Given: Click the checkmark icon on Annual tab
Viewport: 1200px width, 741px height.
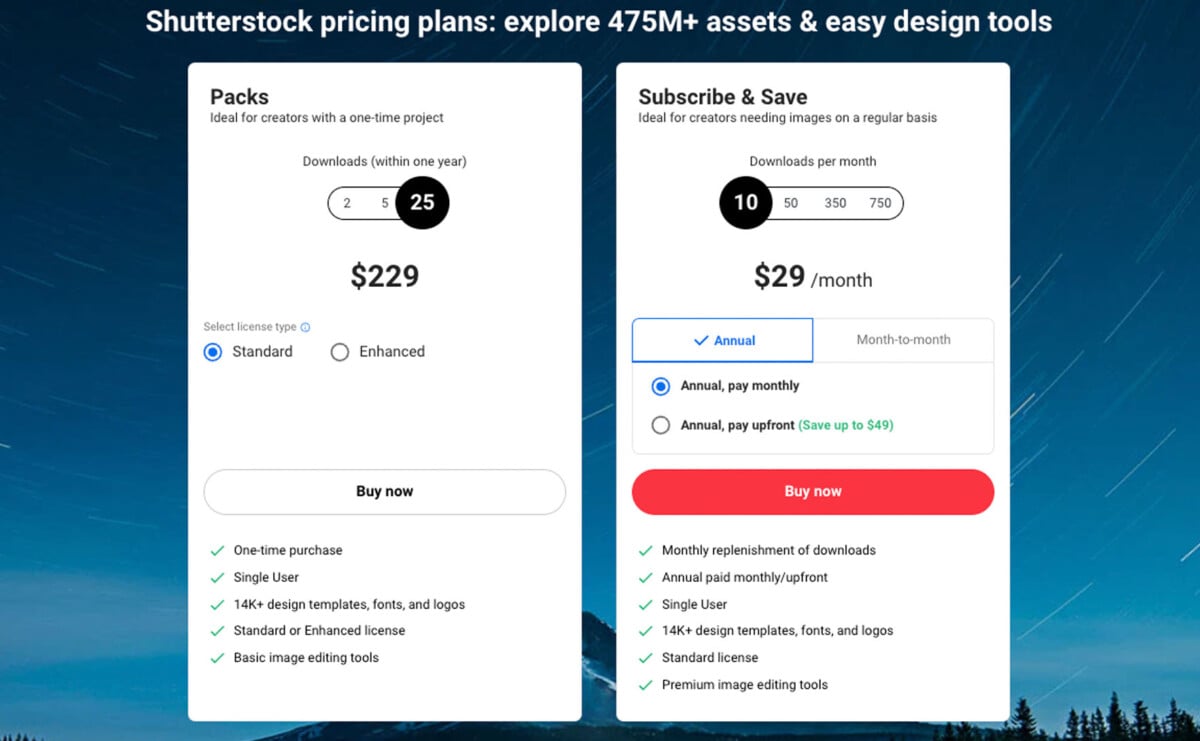Looking at the screenshot, I should point(702,340).
